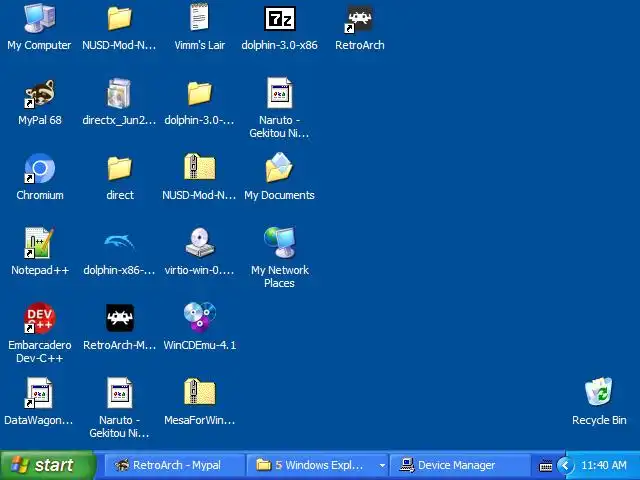
Task: Select the RetroArch-M... black icon
Action: point(120,318)
